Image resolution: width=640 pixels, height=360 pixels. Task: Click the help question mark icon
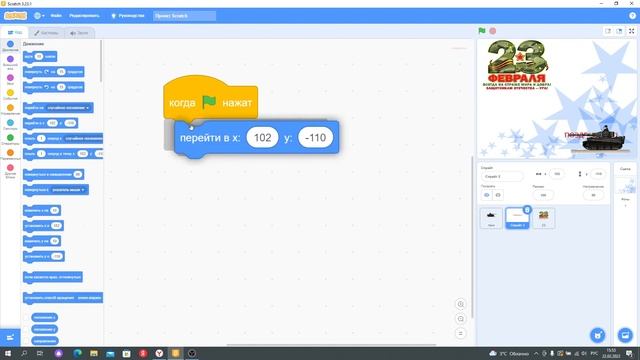point(632,16)
